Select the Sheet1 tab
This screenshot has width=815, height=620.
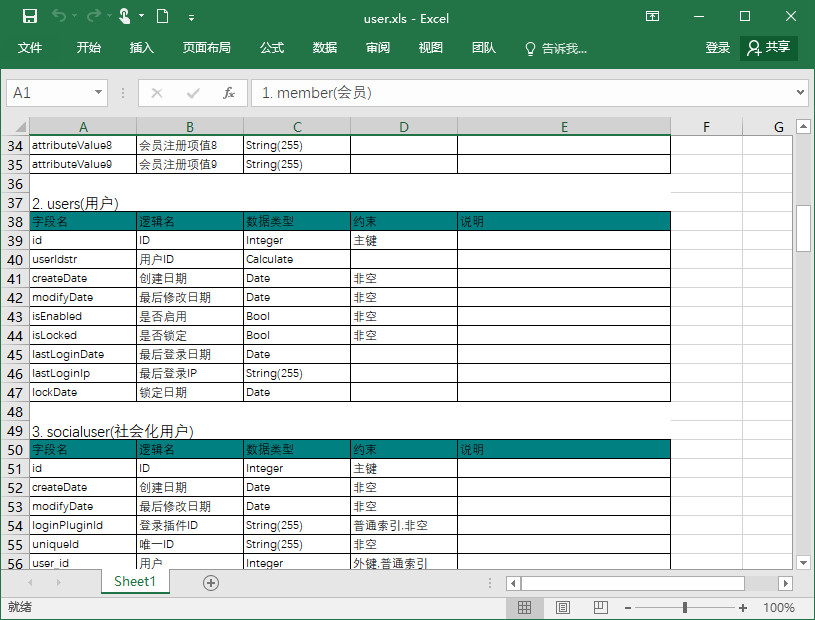(x=135, y=582)
